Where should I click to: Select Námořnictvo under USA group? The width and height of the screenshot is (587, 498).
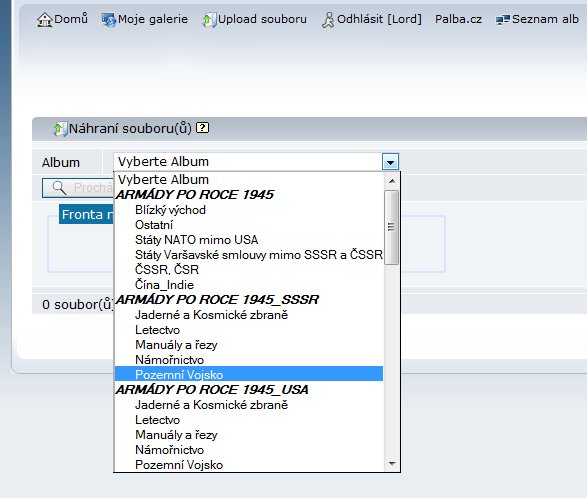[249, 450]
